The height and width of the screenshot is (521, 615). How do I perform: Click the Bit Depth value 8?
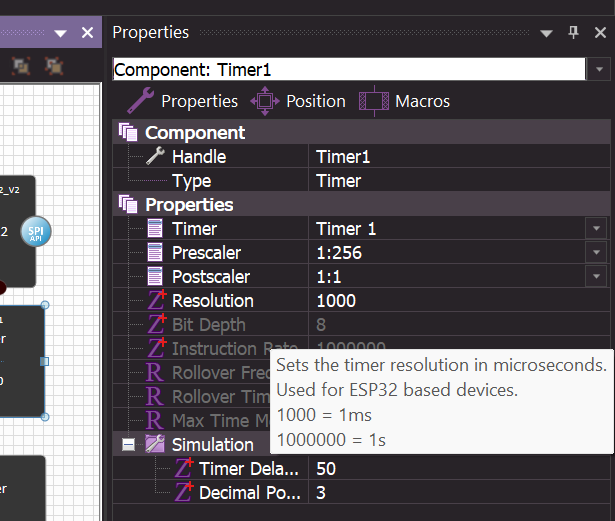(x=321, y=325)
